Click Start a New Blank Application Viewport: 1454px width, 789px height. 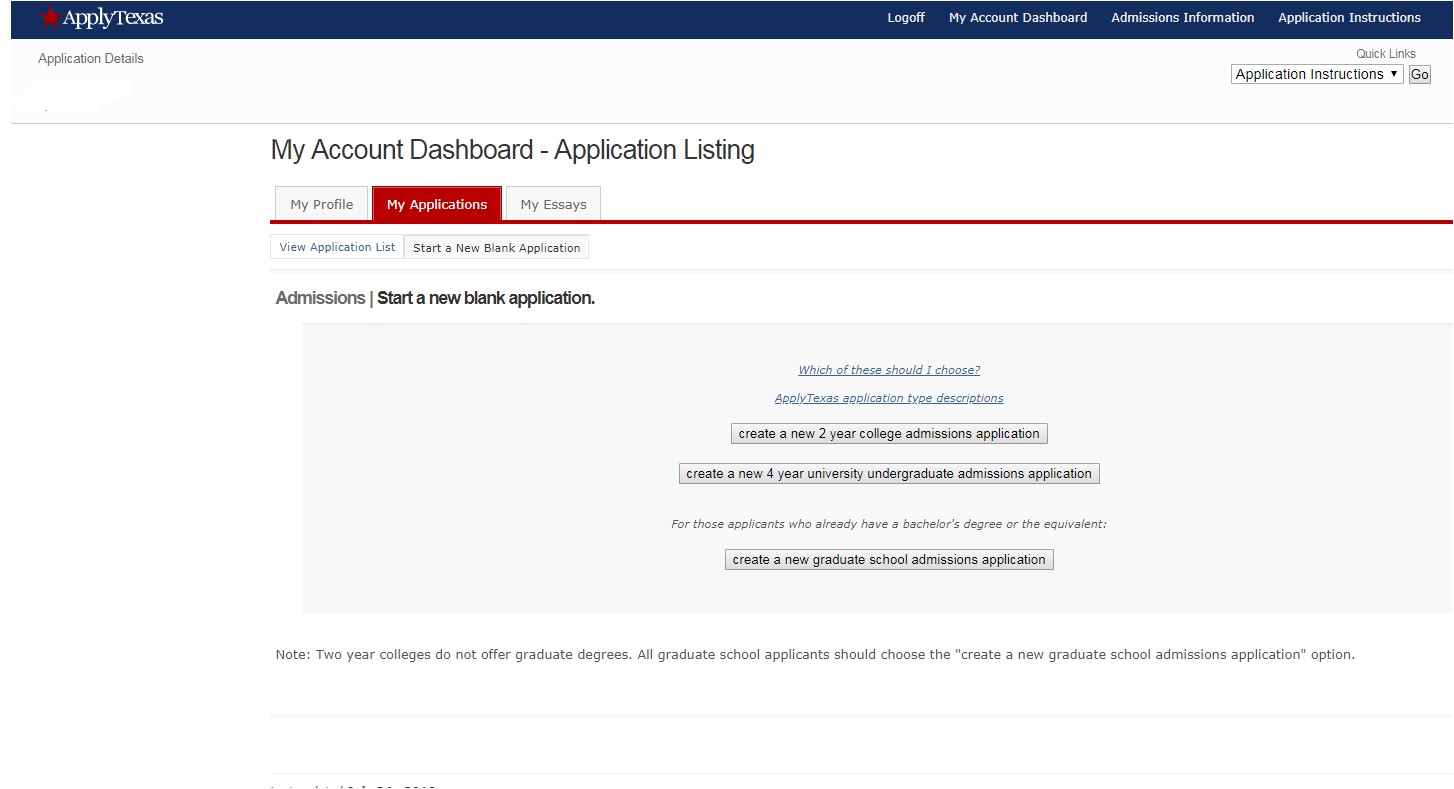click(496, 247)
